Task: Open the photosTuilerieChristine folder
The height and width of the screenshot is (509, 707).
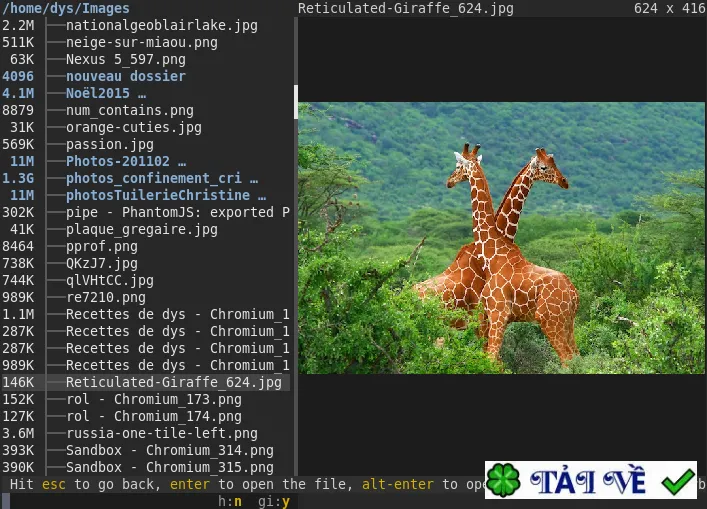Action: 166,195
